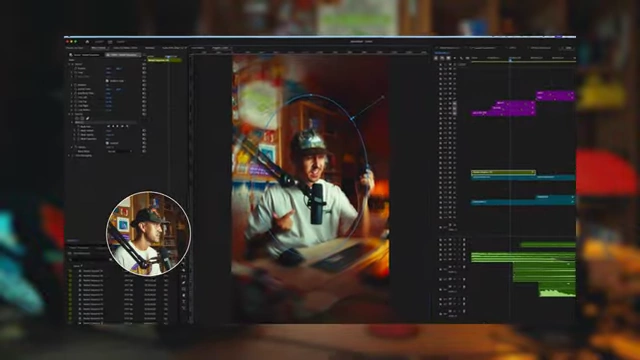Select the Hand tool in the tools panel
This screenshot has width=640, height=360.
(x=183, y=295)
